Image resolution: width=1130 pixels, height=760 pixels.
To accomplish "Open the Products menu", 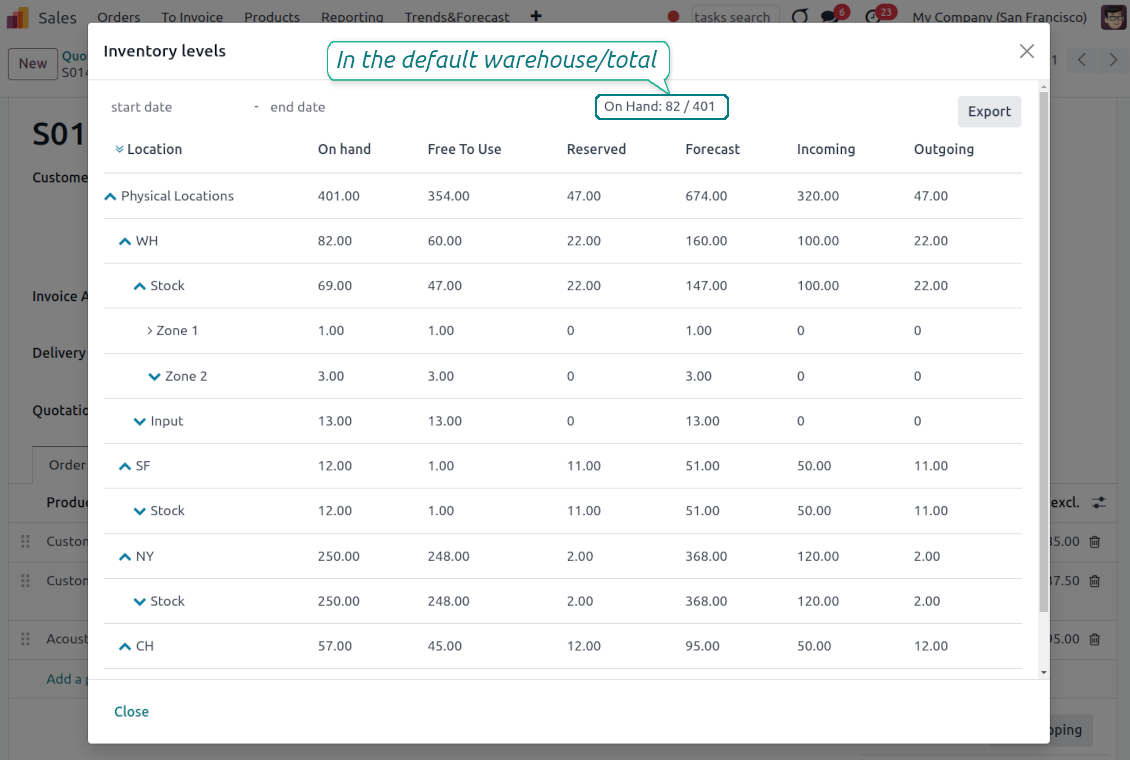I will (272, 17).
